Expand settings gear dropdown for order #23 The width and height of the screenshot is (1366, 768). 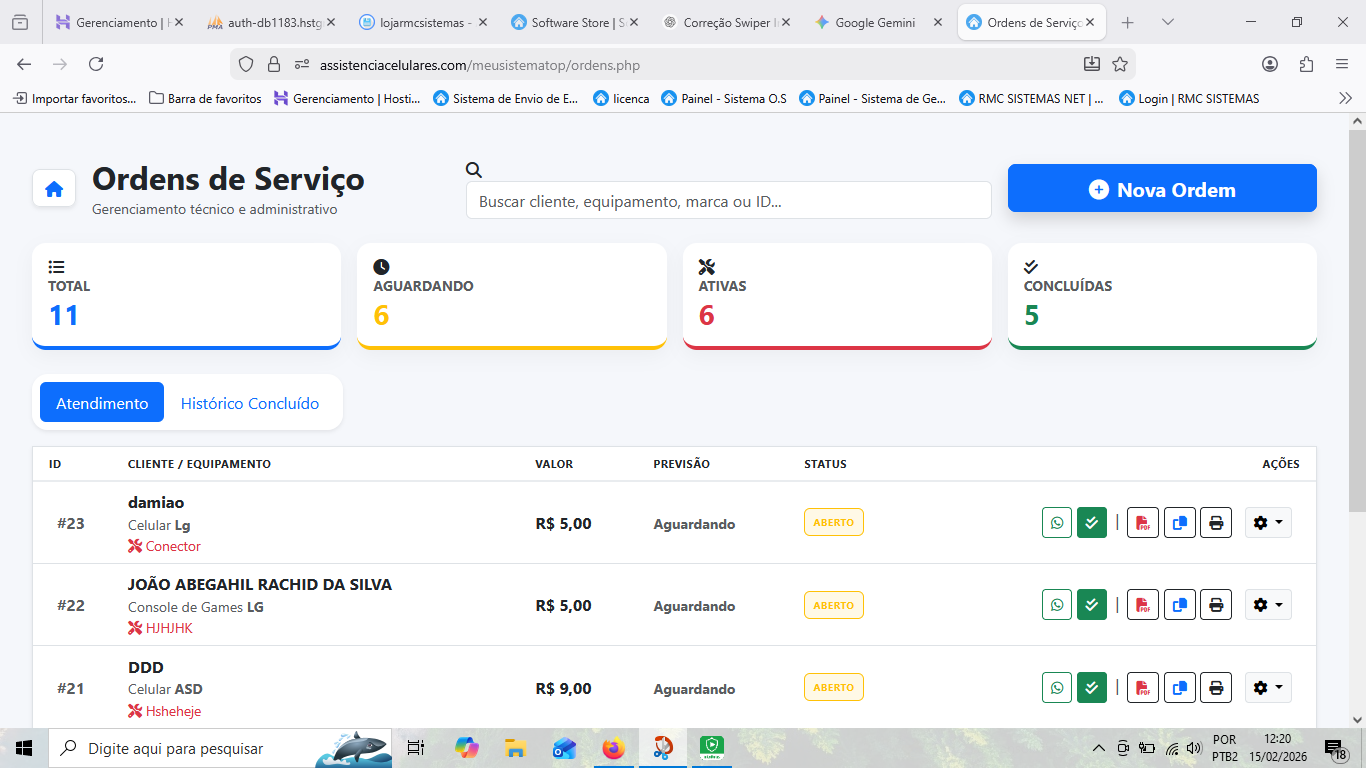click(x=1268, y=523)
